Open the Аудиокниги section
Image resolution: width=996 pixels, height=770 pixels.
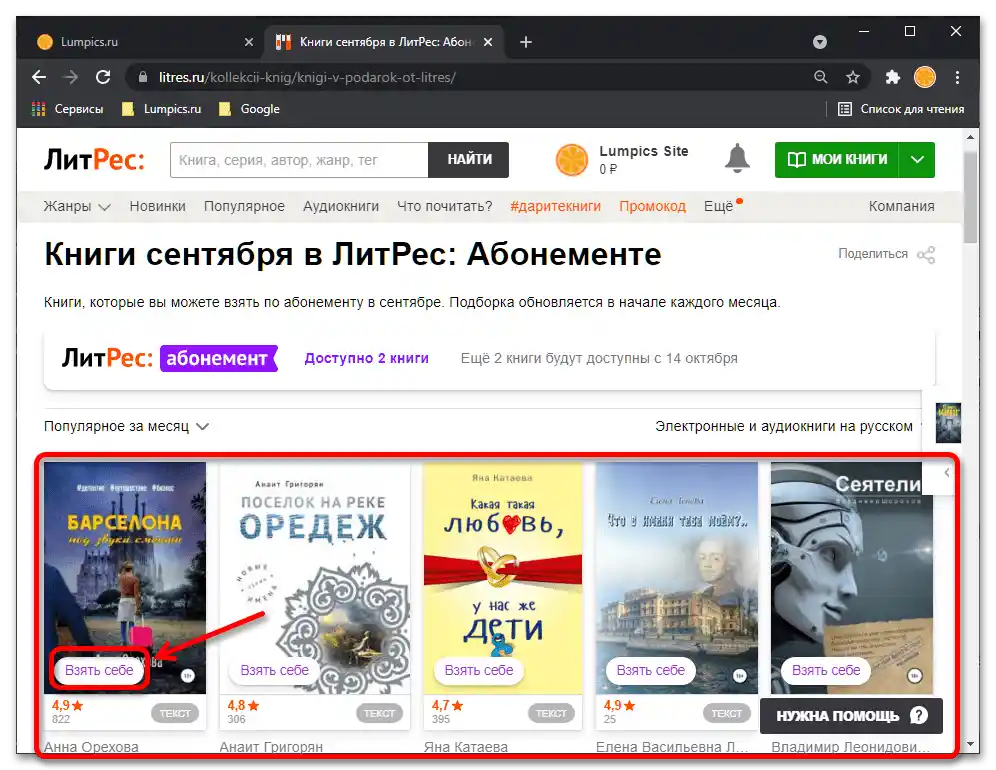(x=340, y=206)
